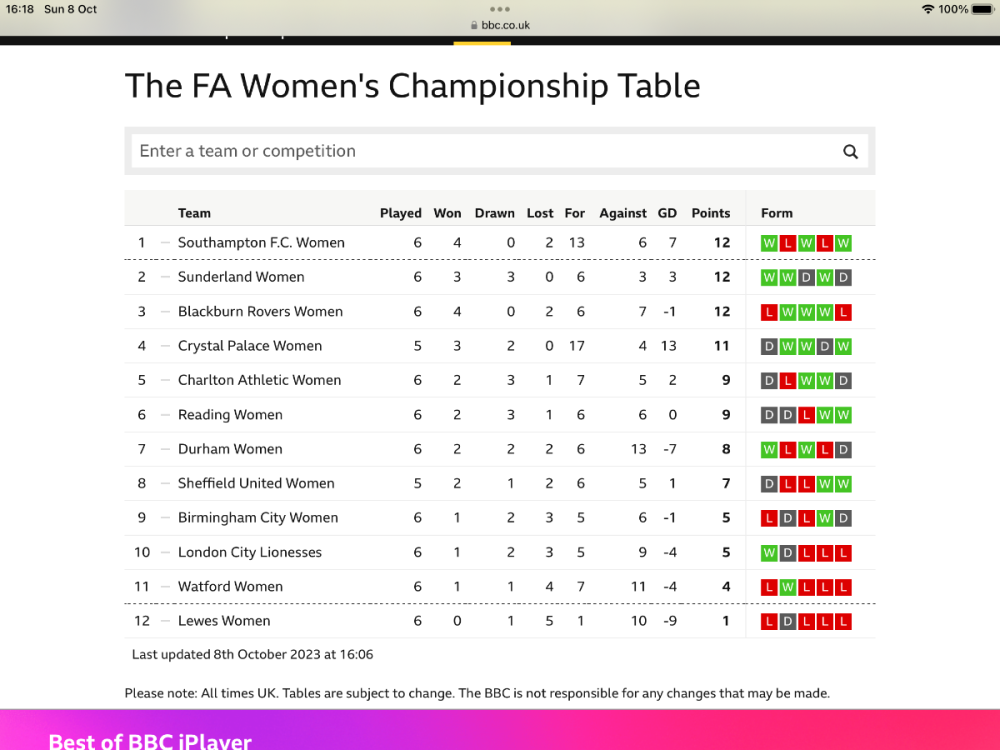This screenshot has width=1000, height=750.
Task: Open Sheffield United Women team link
Action: coord(256,483)
